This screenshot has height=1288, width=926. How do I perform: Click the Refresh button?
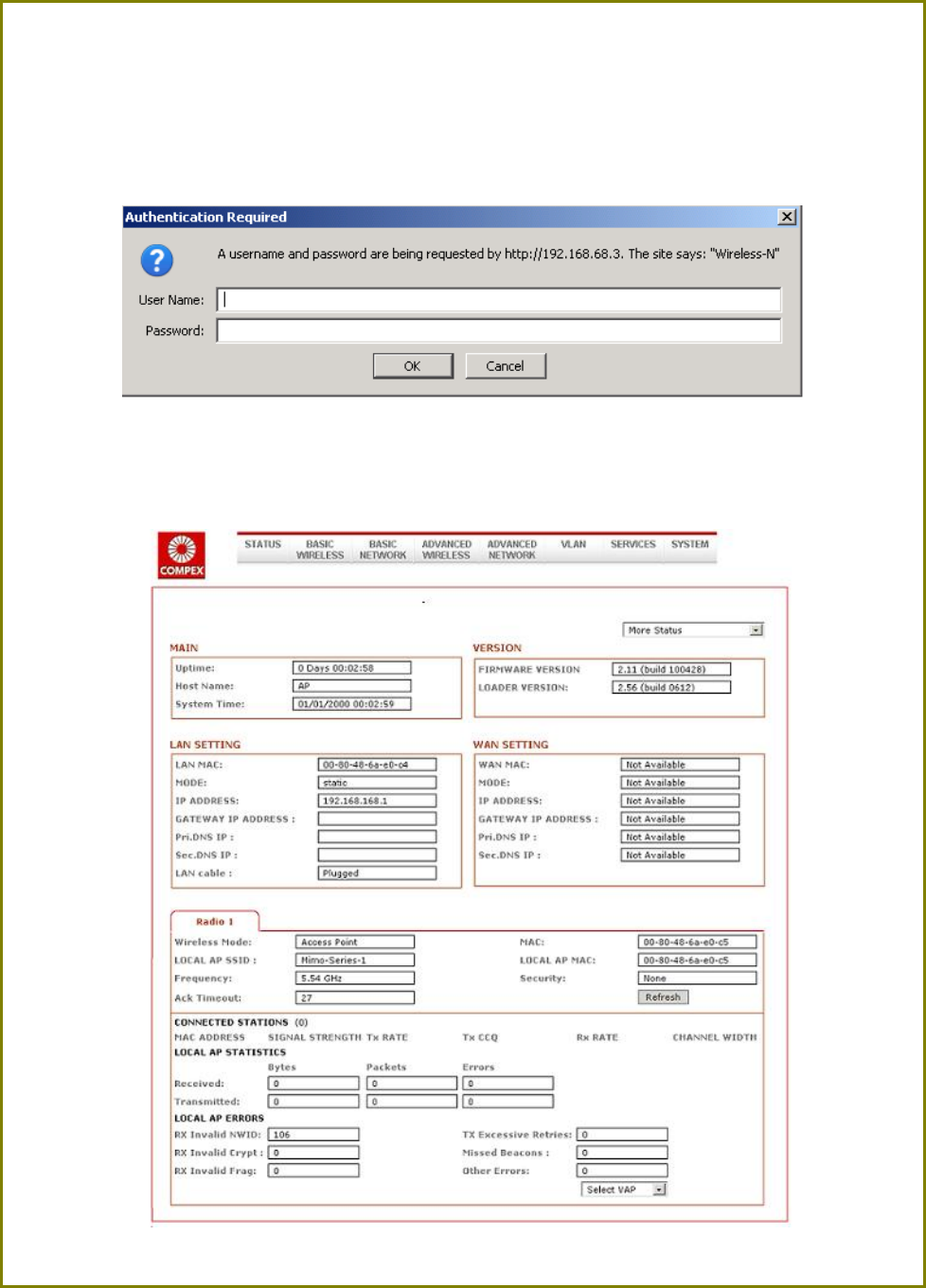[x=663, y=997]
